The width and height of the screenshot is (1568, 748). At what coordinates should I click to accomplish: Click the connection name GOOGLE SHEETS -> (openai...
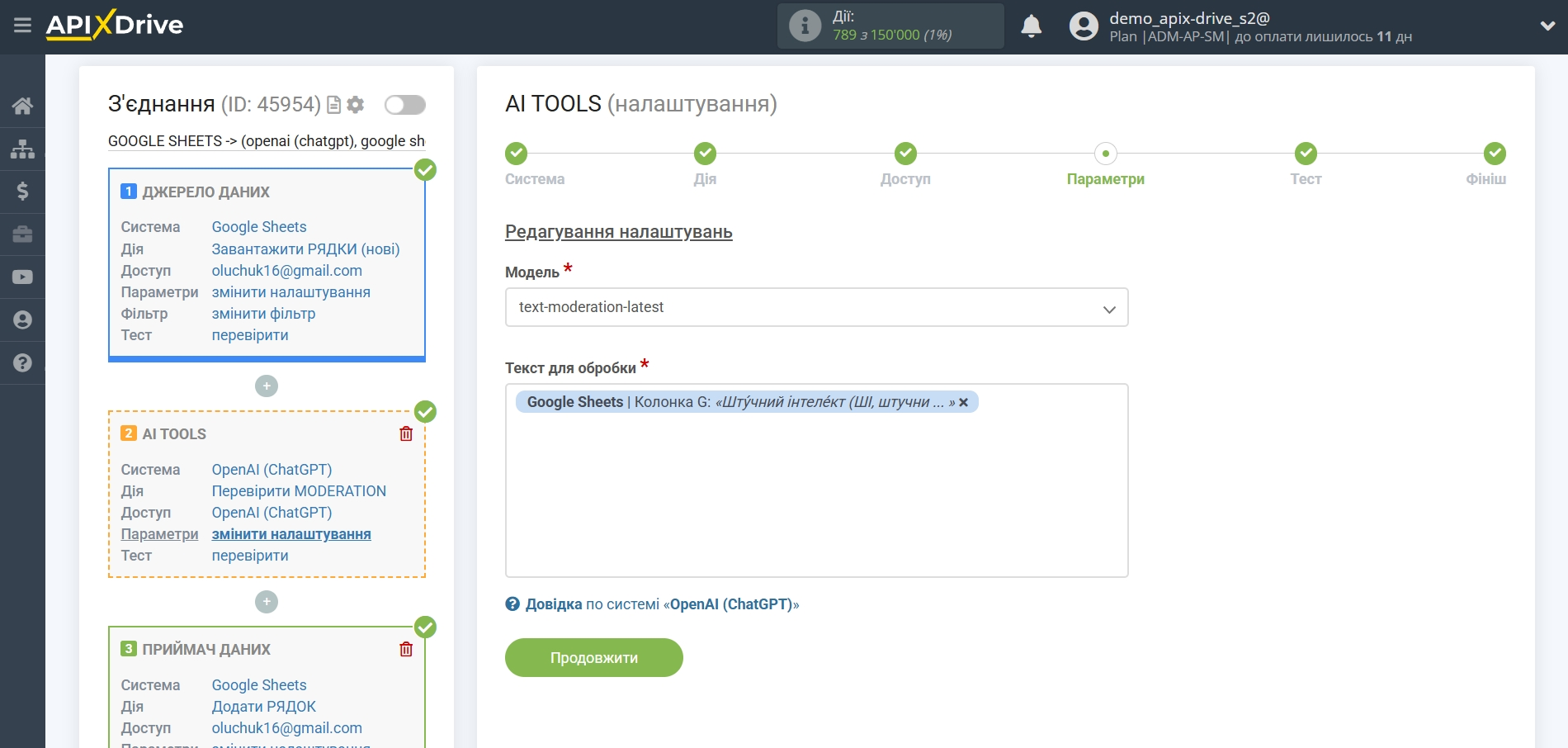pyautogui.click(x=267, y=141)
